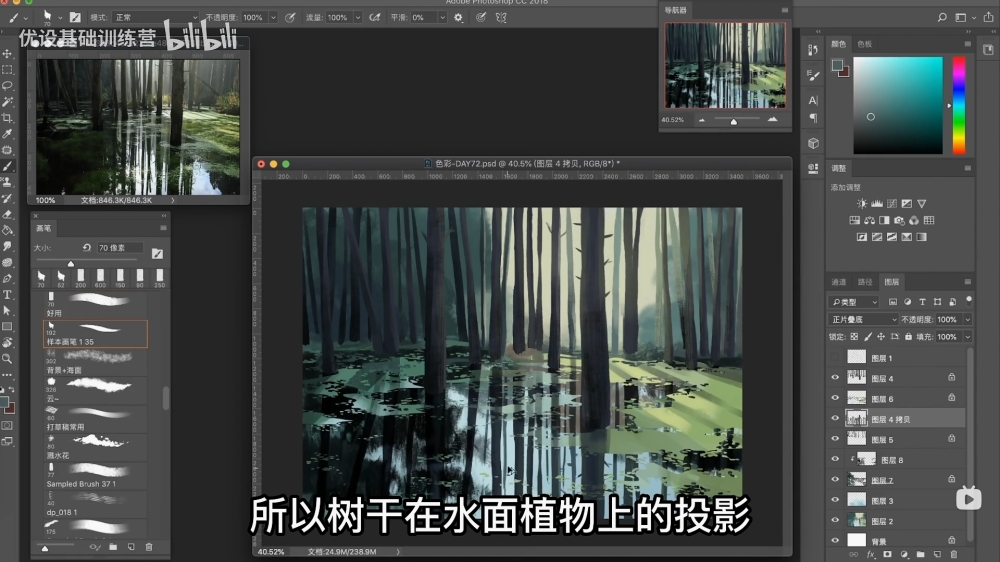Viewport: 1000px width, 562px height.
Task: Hide layer 图层 8
Action: [835, 459]
